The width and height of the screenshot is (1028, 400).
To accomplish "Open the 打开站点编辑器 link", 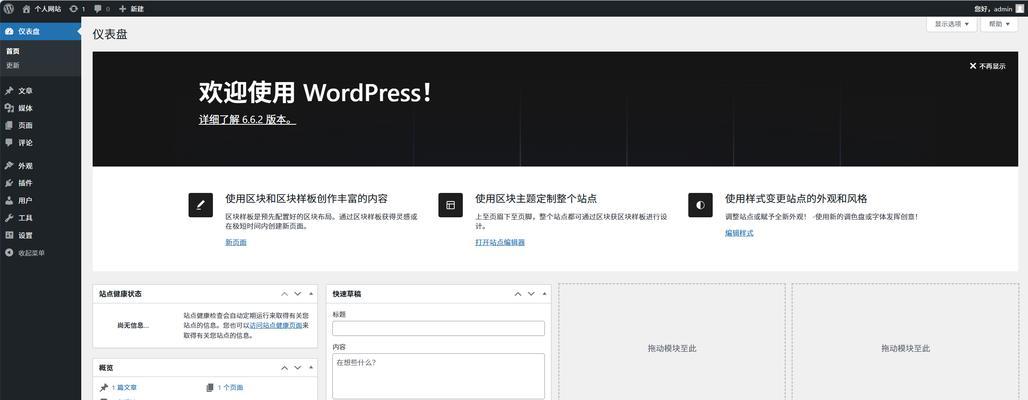I will [500, 242].
